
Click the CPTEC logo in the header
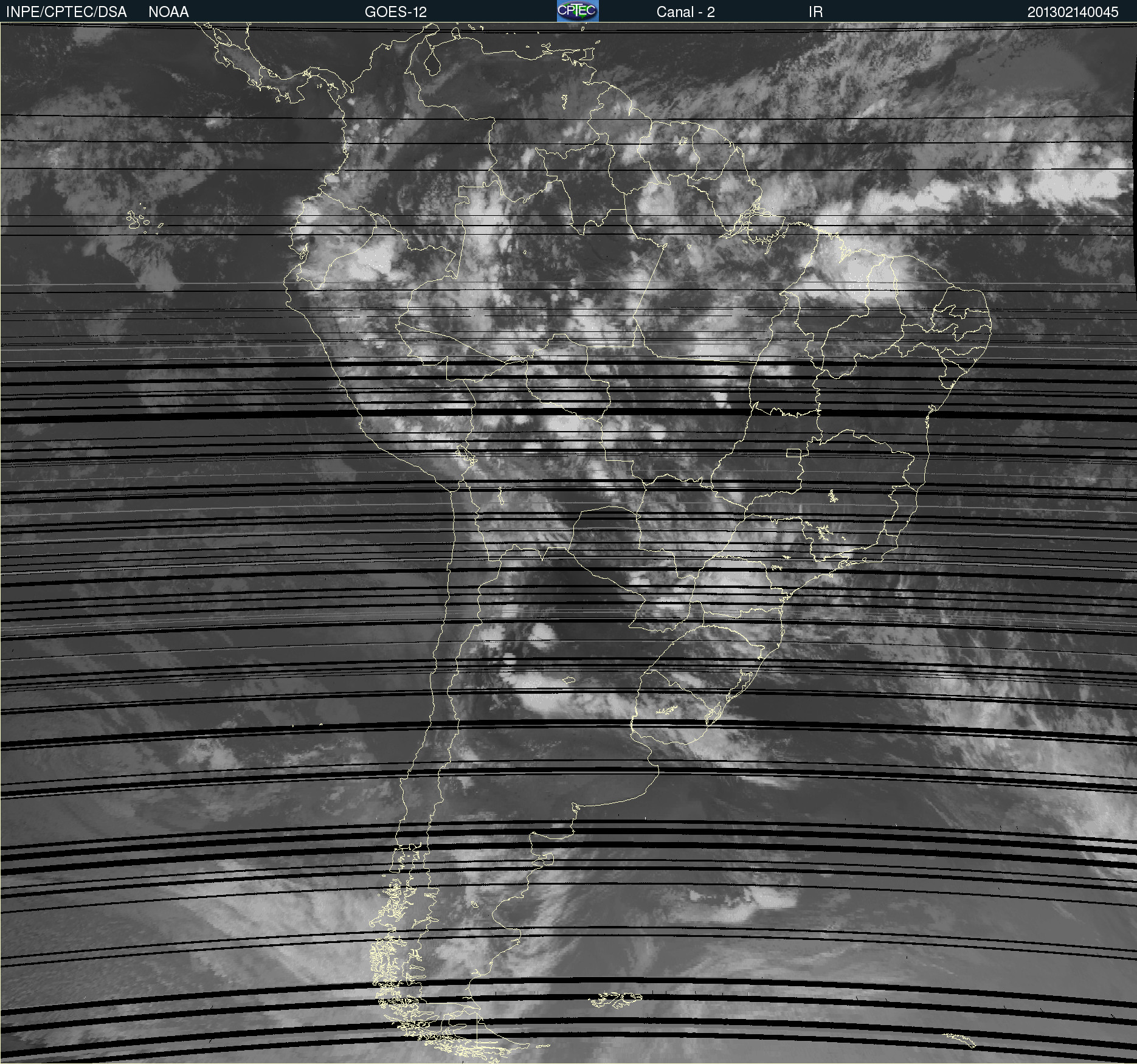(x=578, y=11)
